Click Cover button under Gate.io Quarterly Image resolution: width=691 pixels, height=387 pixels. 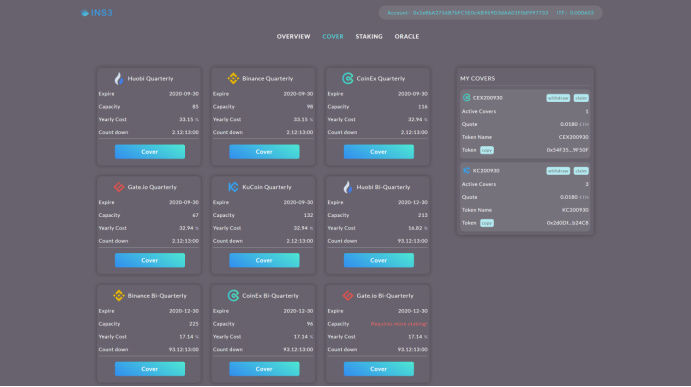point(150,260)
